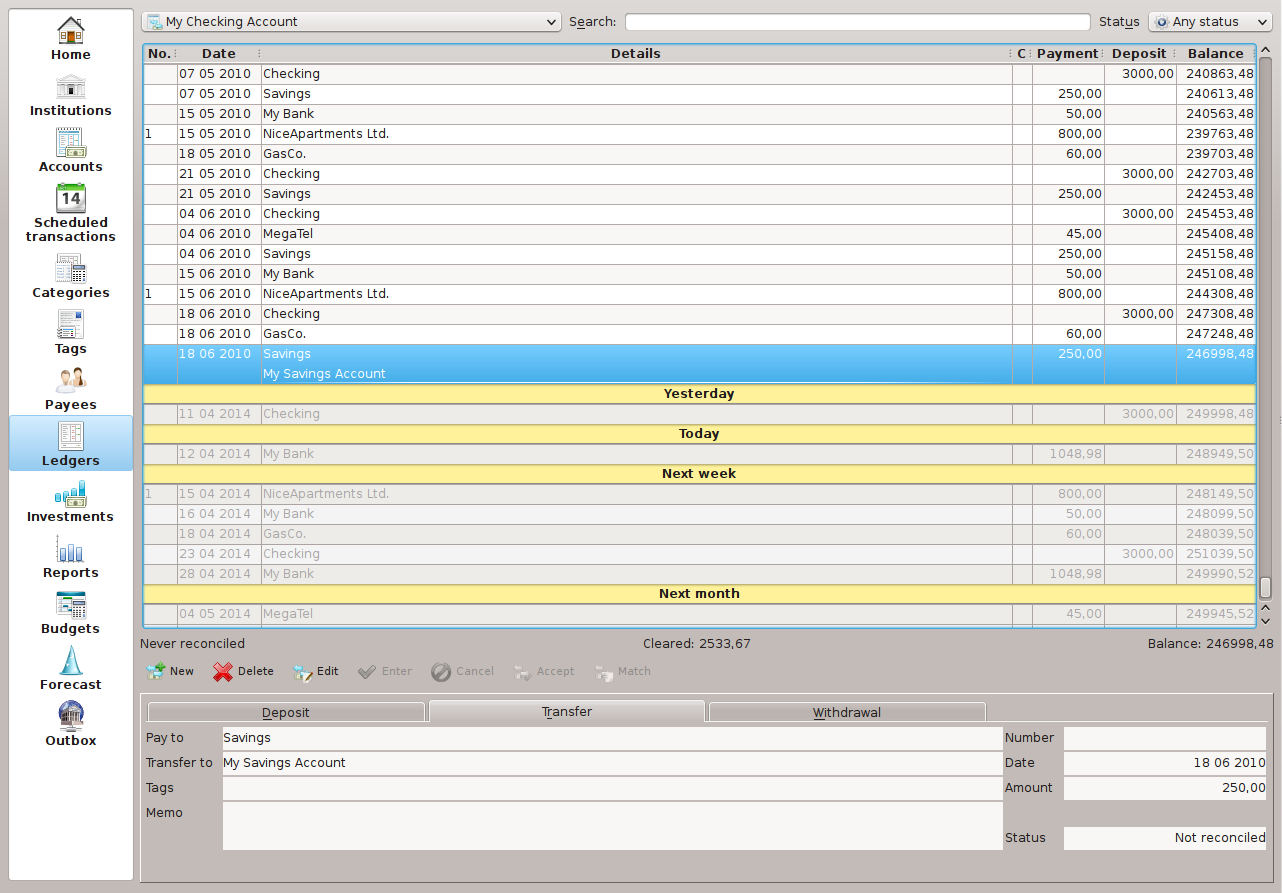The height and width of the screenshot is (893, 1282).
Task: Show Scheduled transactions
Action: coord(71,214)
